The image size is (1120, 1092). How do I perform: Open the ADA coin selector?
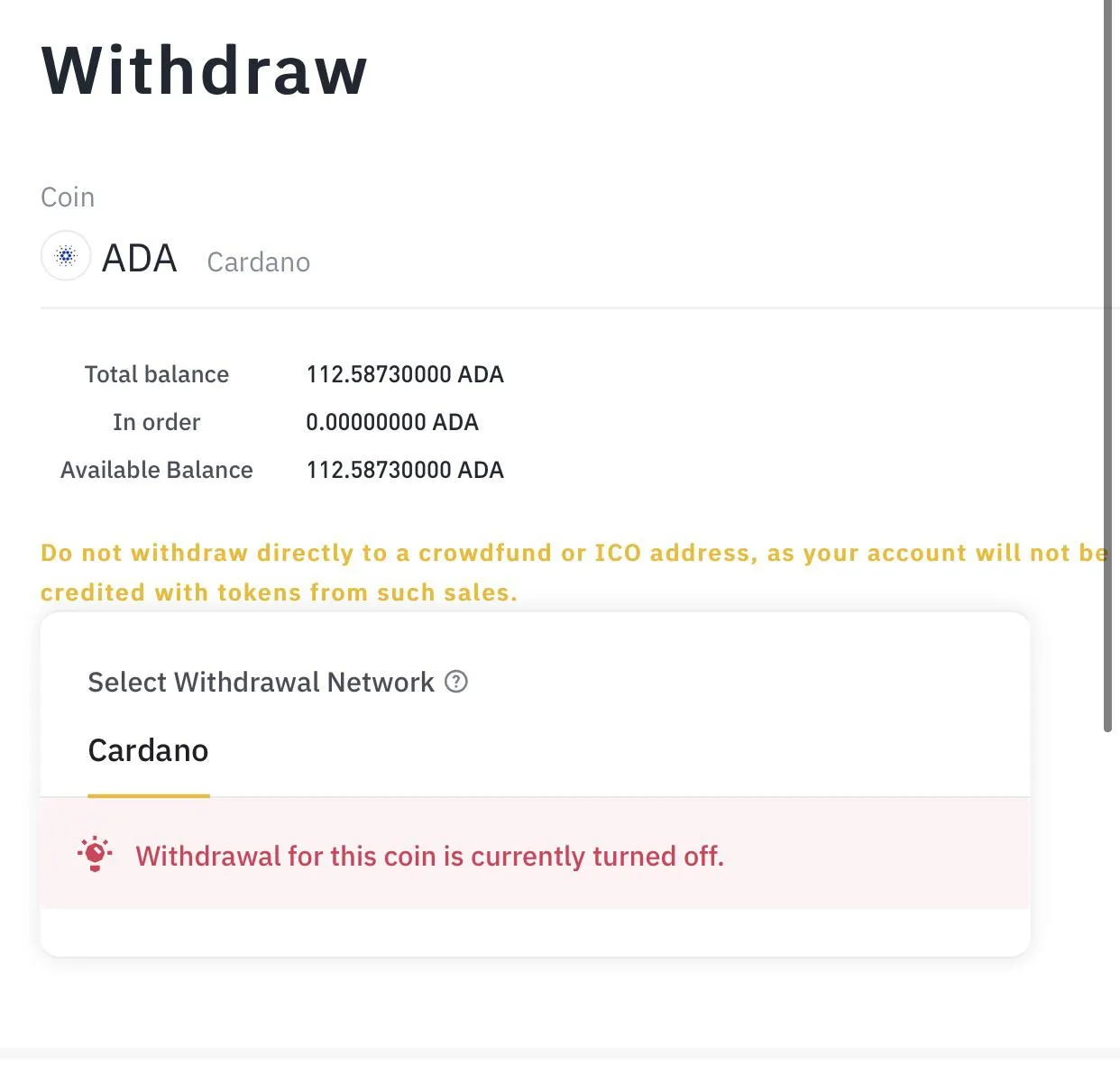(139, 259)
